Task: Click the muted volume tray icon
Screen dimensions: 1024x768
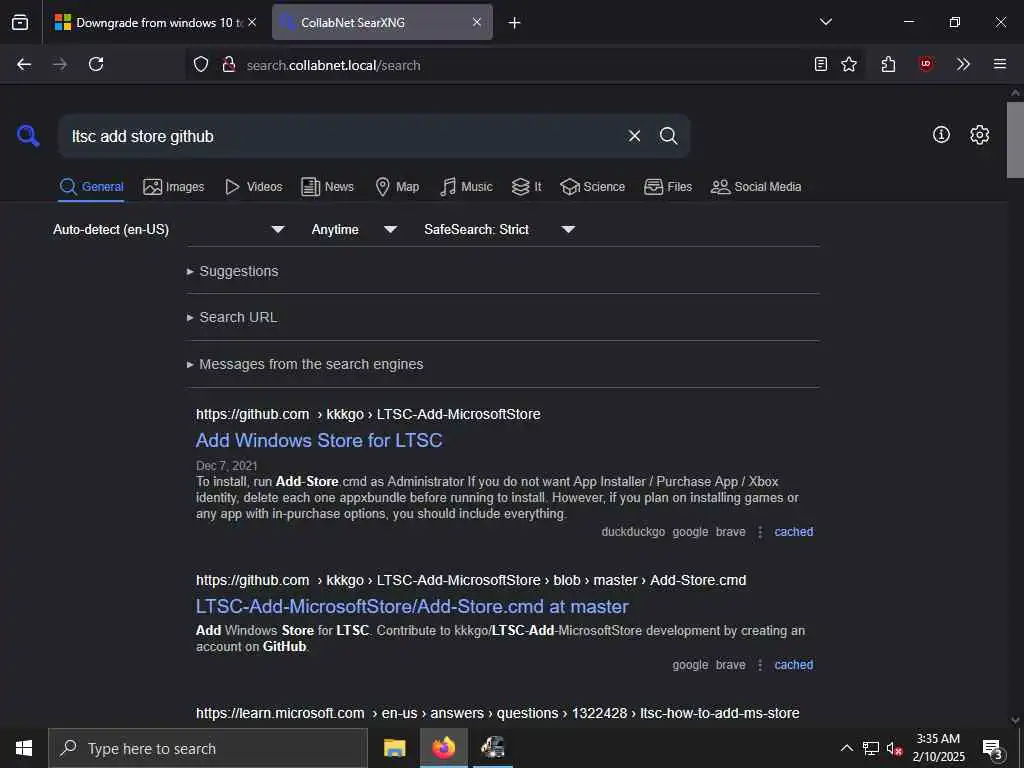Action: (894, 748)
